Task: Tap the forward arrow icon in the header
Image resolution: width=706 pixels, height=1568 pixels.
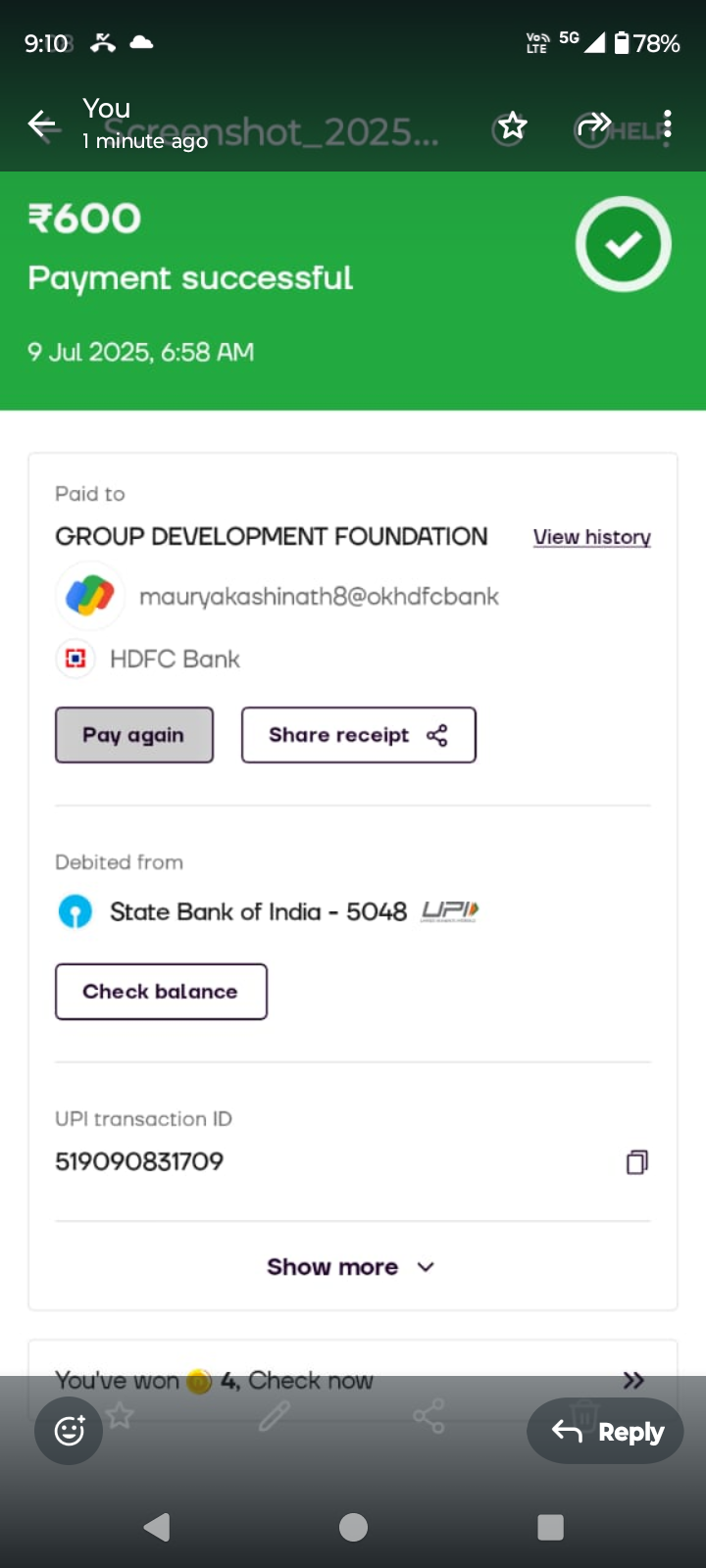Action: pos(594,125)
